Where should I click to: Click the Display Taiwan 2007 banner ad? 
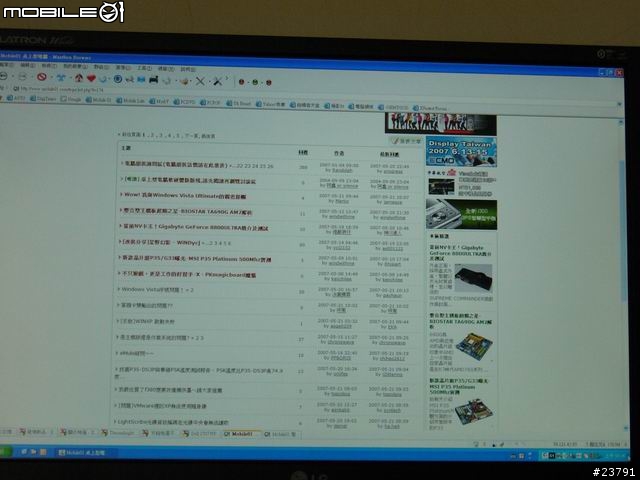pos(461,152)
